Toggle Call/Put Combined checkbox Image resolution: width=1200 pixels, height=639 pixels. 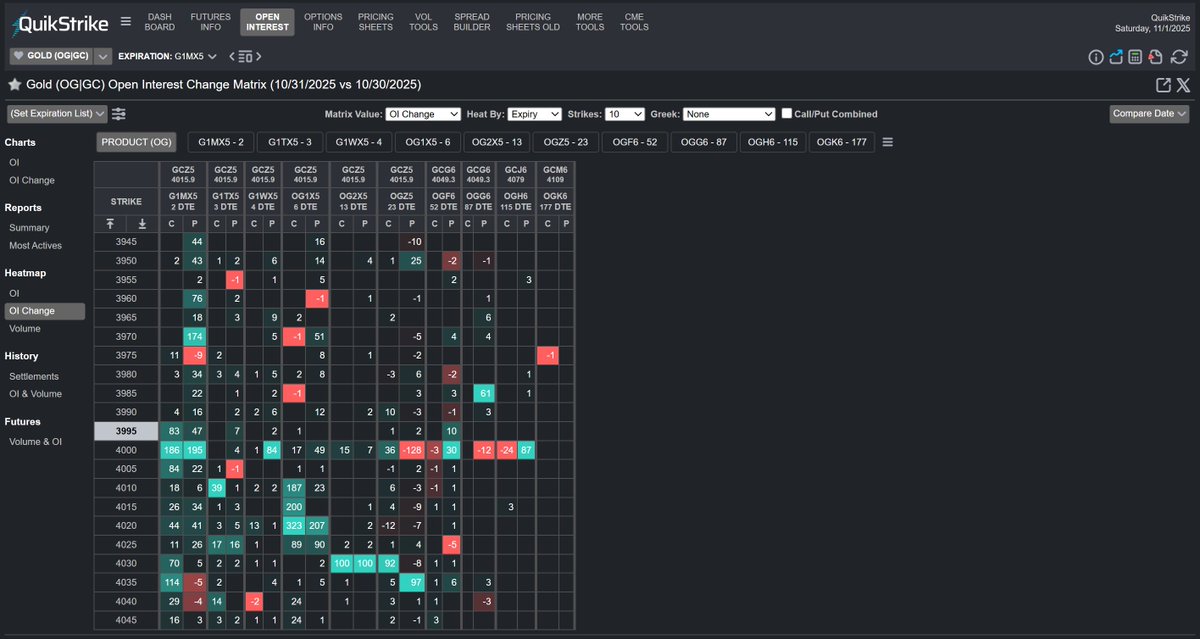click(x=787, y=114)
